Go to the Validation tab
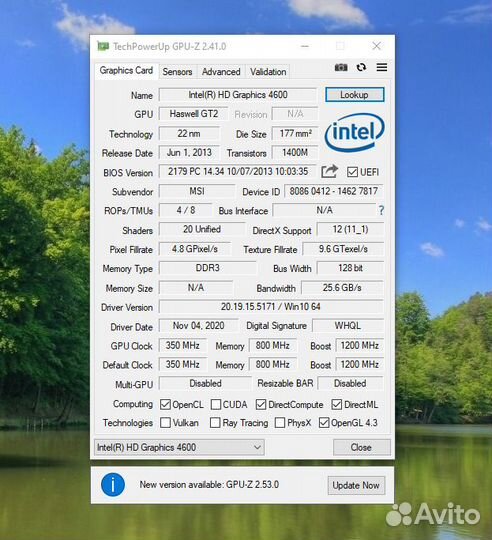 pos(268,72)
